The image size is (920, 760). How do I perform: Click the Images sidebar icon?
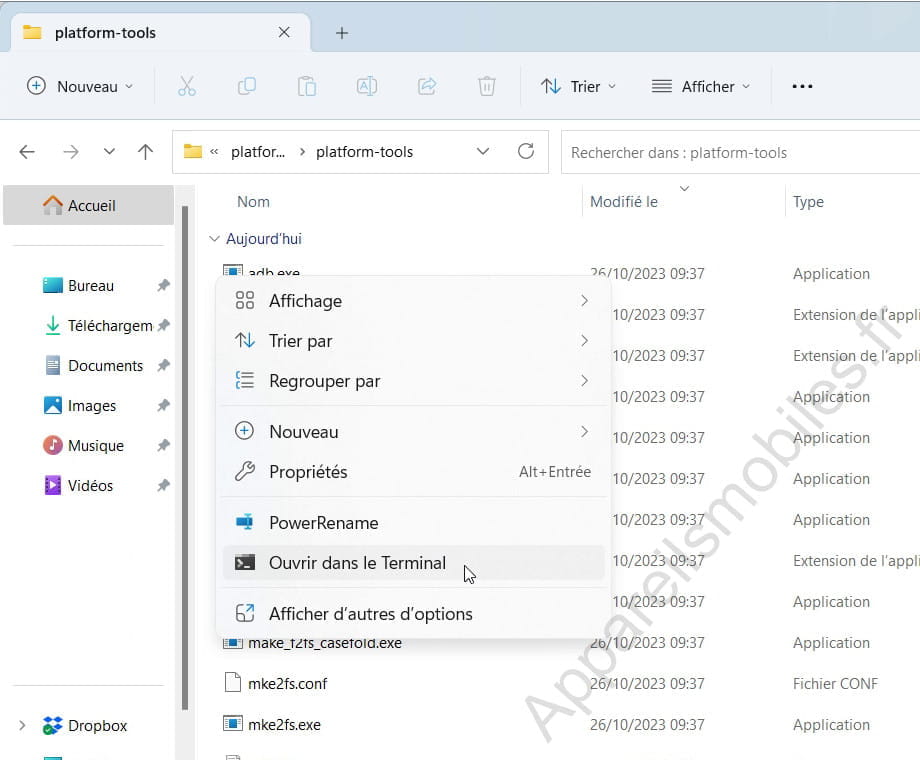(53, 405)
